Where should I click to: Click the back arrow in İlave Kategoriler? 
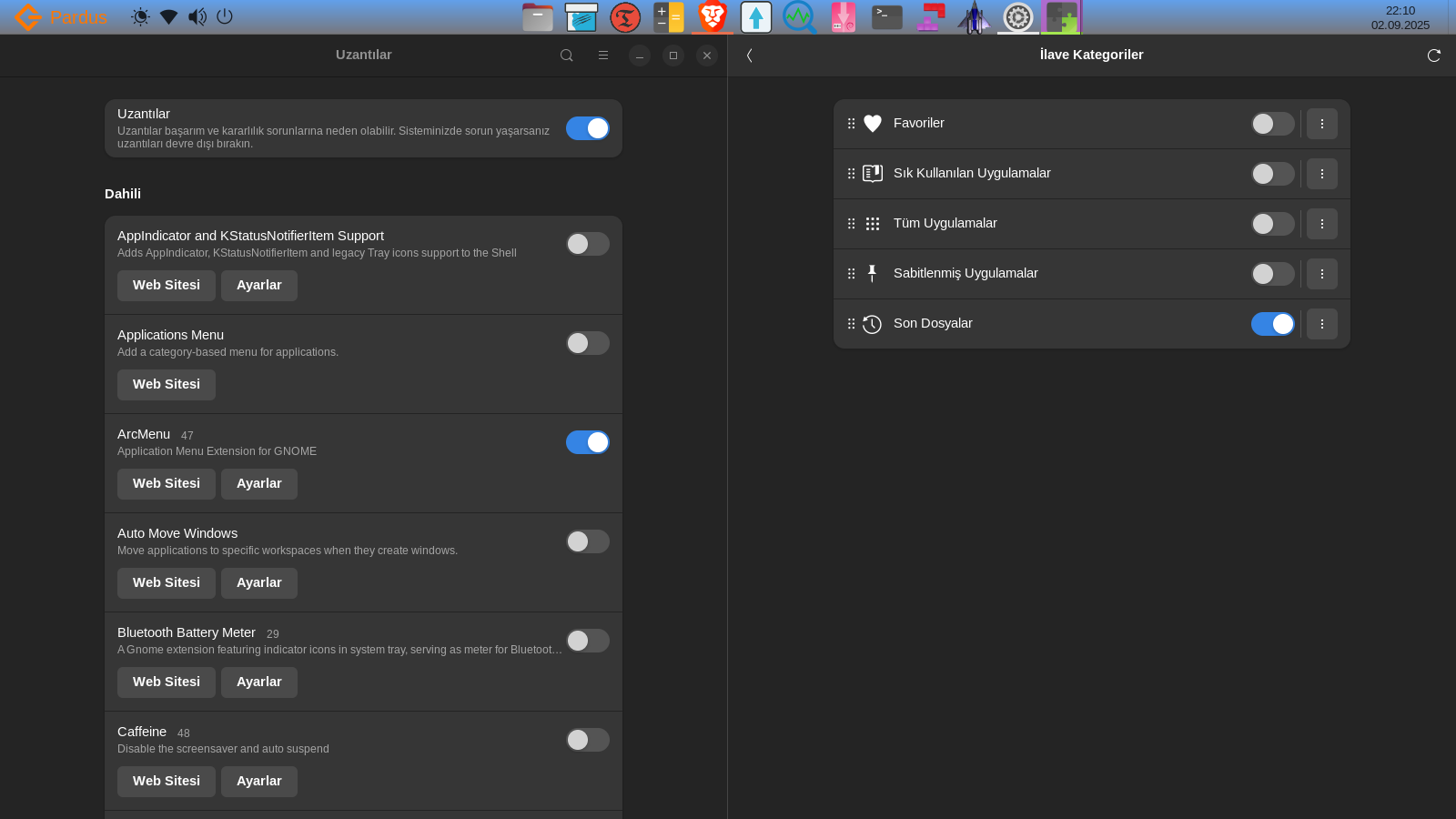tap(749, 56)
